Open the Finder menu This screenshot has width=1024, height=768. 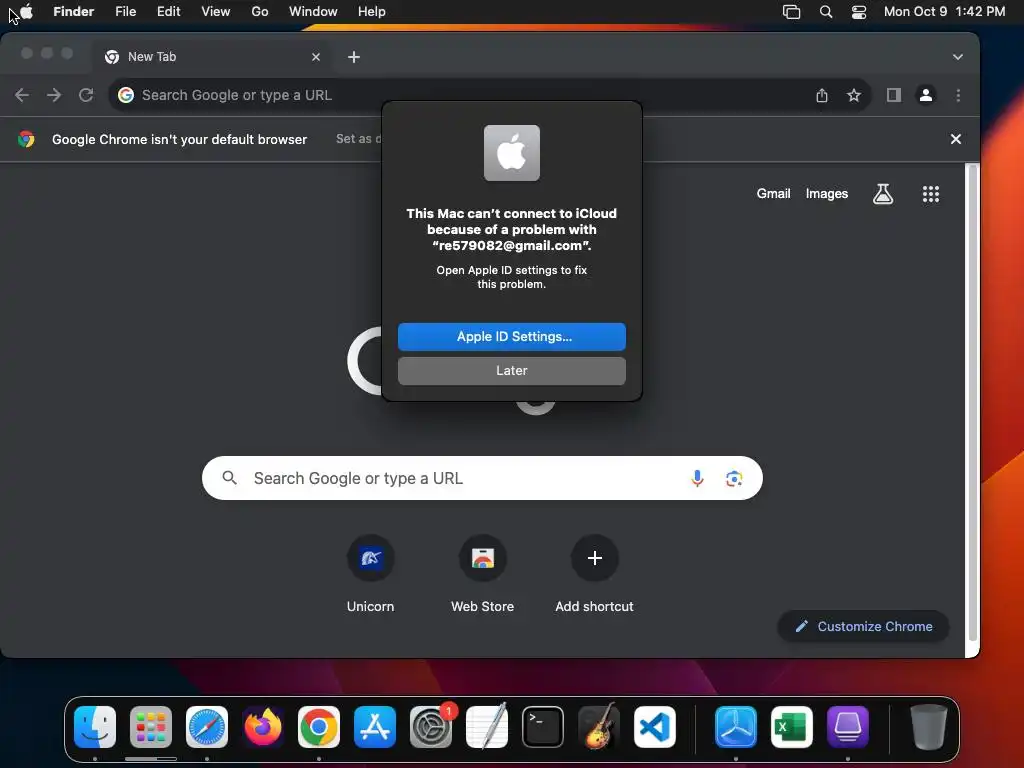coord(73,11)
